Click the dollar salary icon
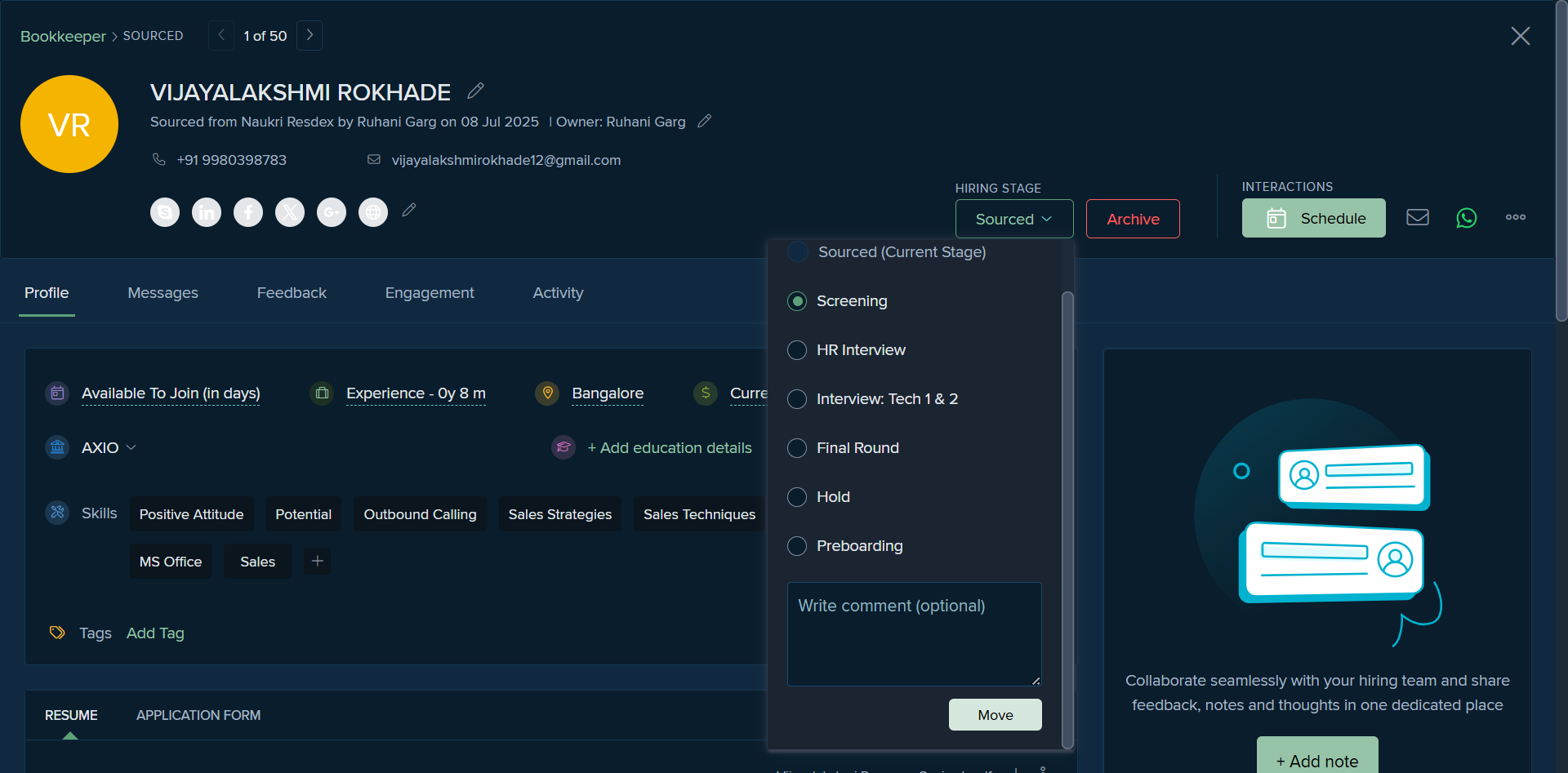This screenshot has width=1568, height=773. [x=706, y=393]
